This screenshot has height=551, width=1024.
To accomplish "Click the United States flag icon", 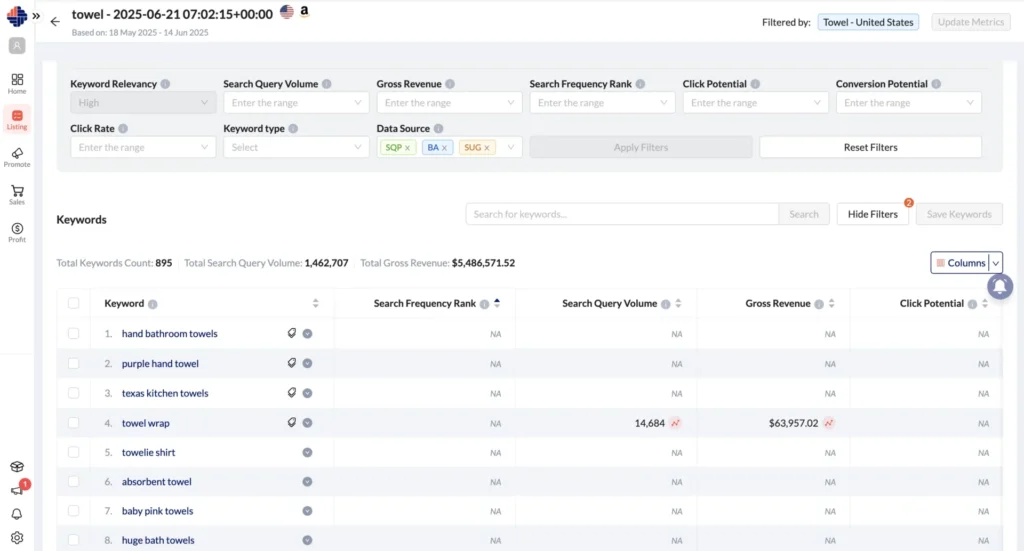I will click(x=287, y=12).
